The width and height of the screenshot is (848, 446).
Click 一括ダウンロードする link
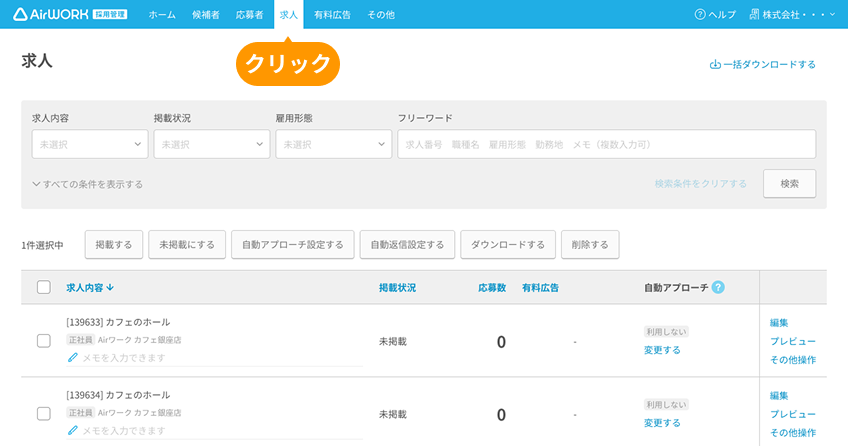click(770, 64)
